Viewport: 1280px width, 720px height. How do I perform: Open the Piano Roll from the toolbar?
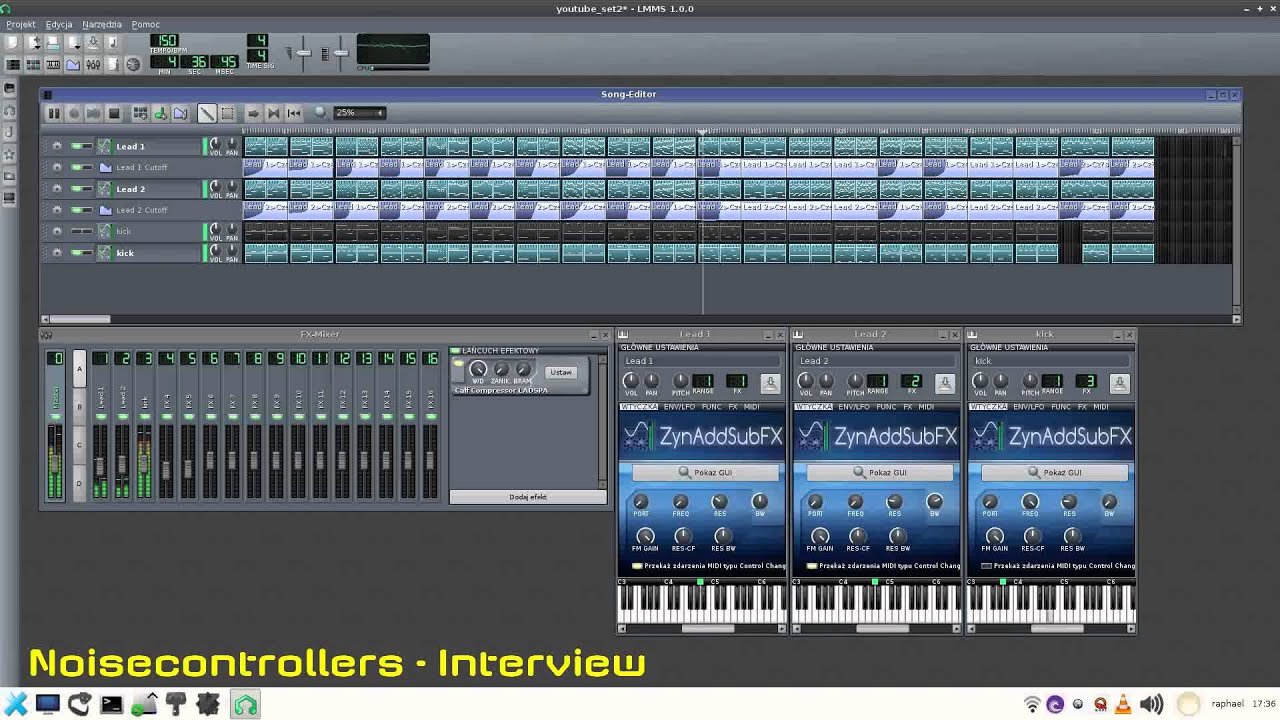pos(53,65)
